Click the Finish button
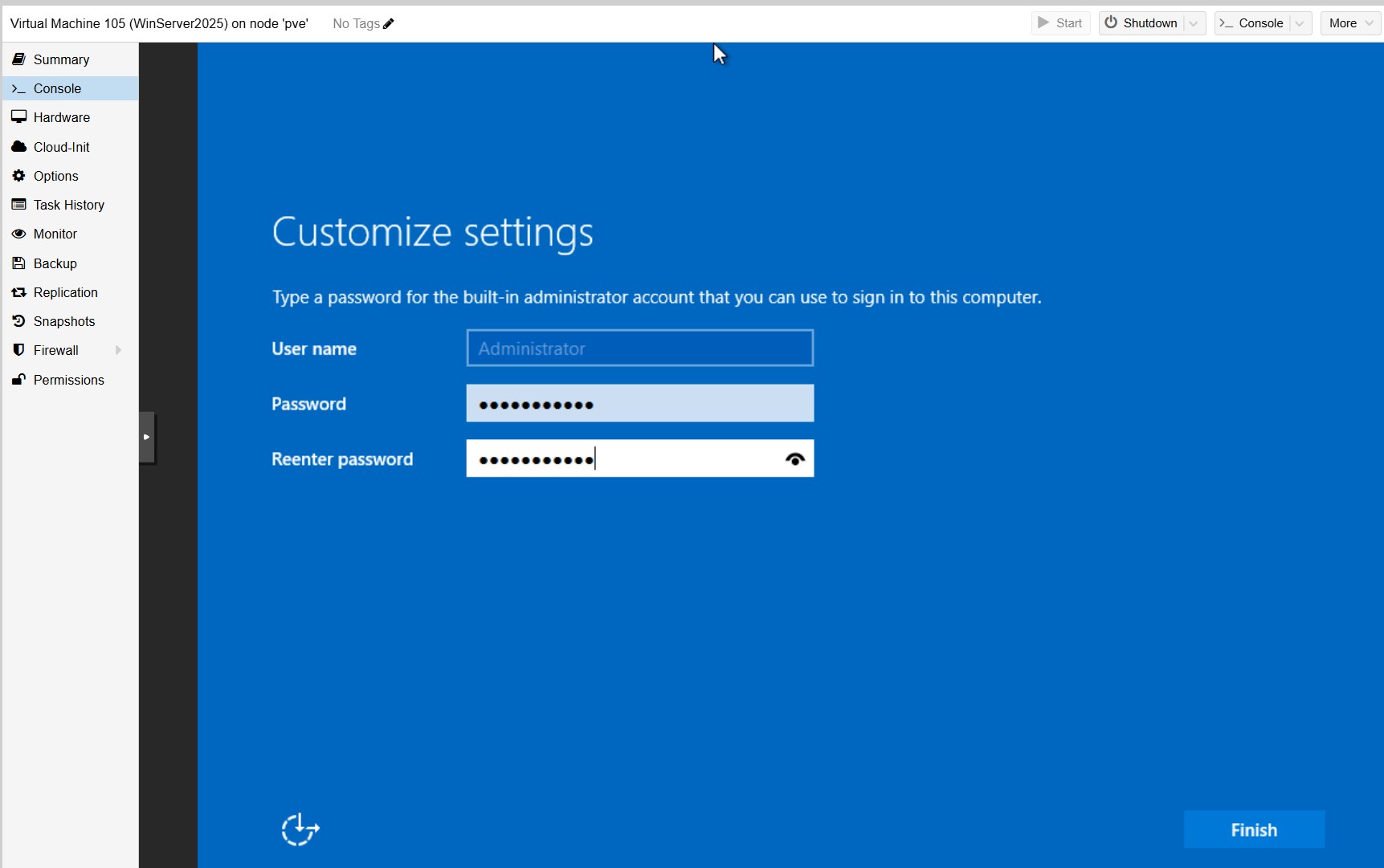 click(x=1253, y=829)
